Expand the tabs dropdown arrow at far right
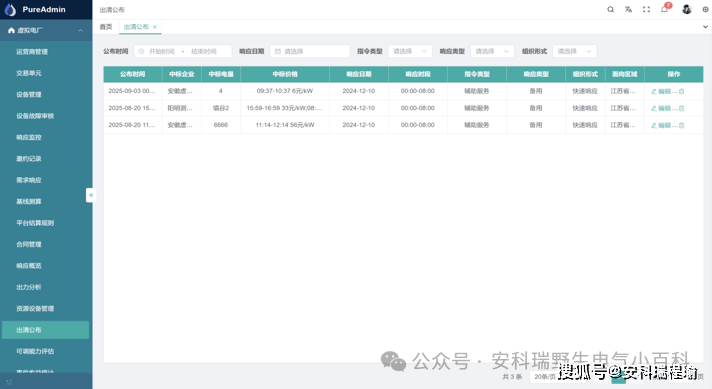The image size is (712, 389). (705, 27)
